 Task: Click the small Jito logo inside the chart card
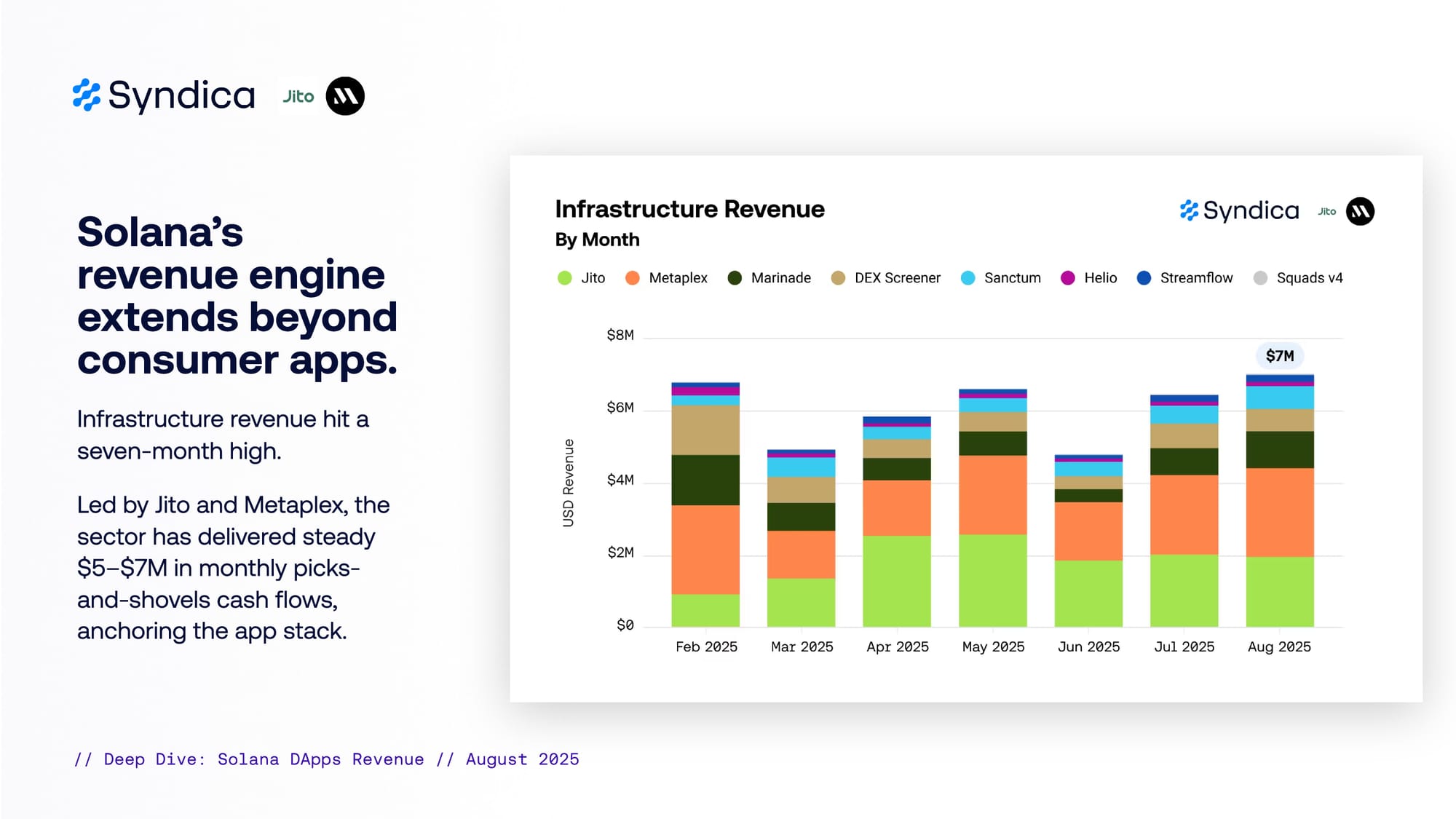[x=1327, y=211]
